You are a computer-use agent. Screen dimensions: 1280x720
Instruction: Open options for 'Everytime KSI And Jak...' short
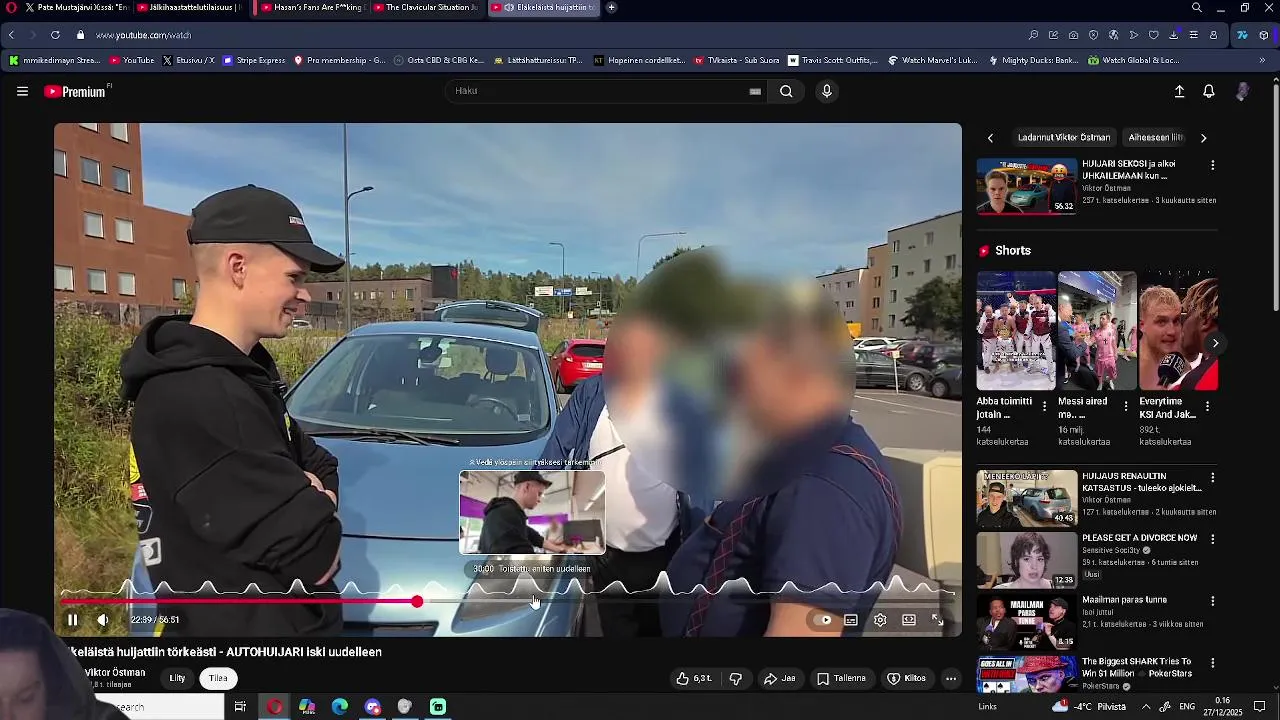tap(1207, 407)
